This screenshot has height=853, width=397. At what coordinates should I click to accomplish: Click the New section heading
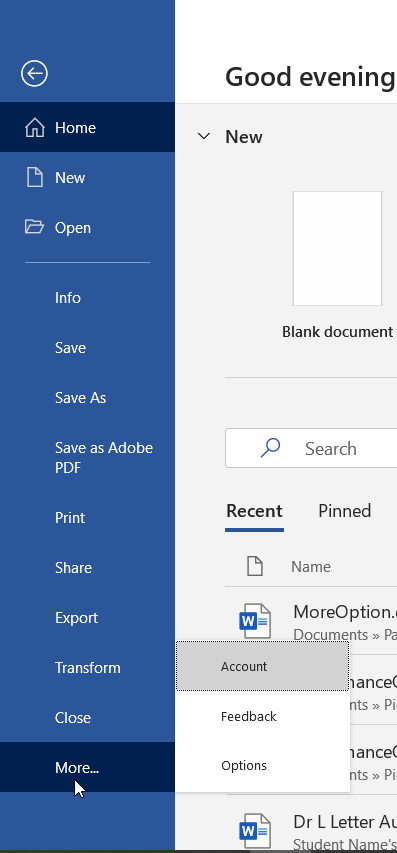click(x=244, y=137)
